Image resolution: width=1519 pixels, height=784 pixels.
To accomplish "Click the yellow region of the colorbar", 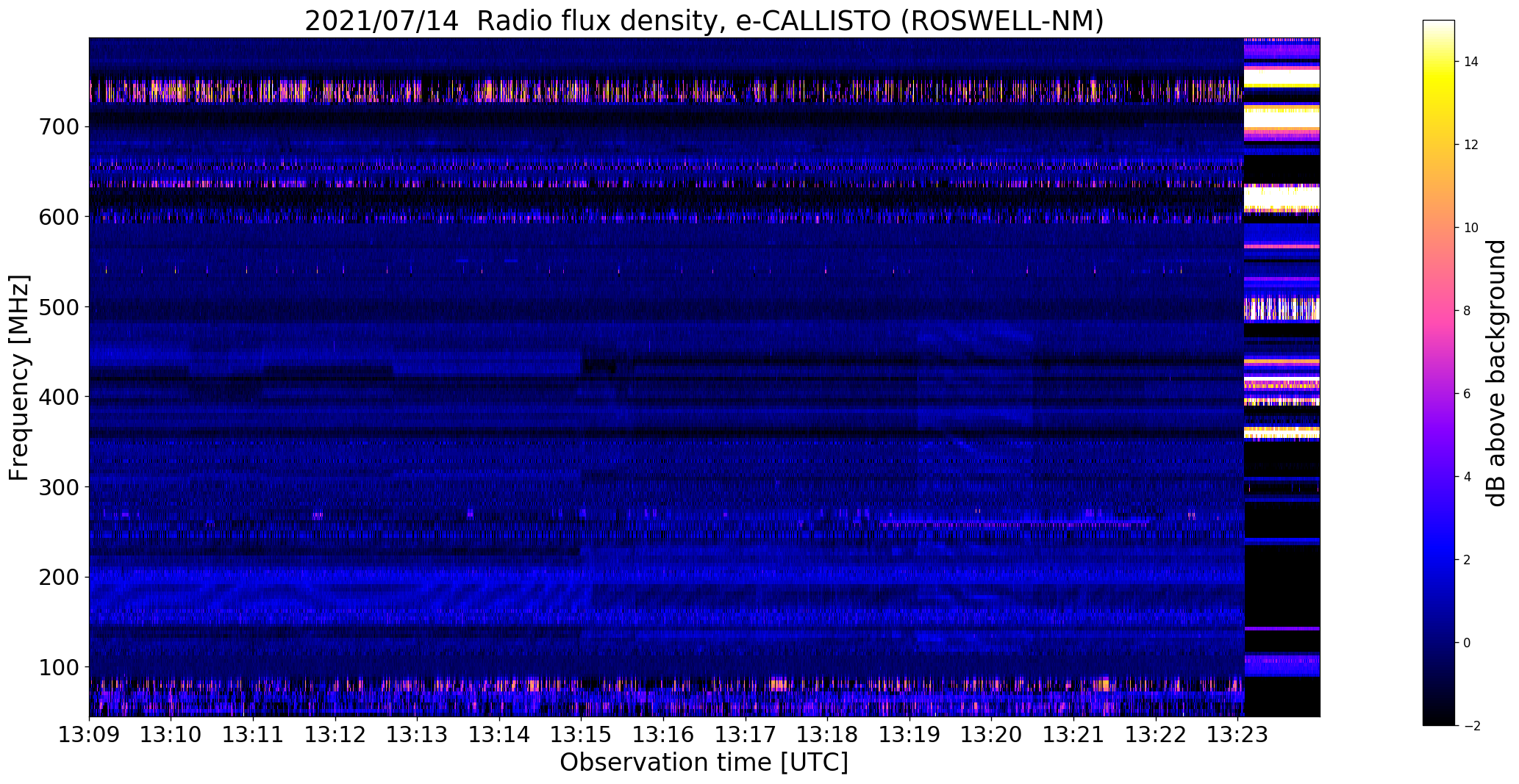I will pos(1439,77).
